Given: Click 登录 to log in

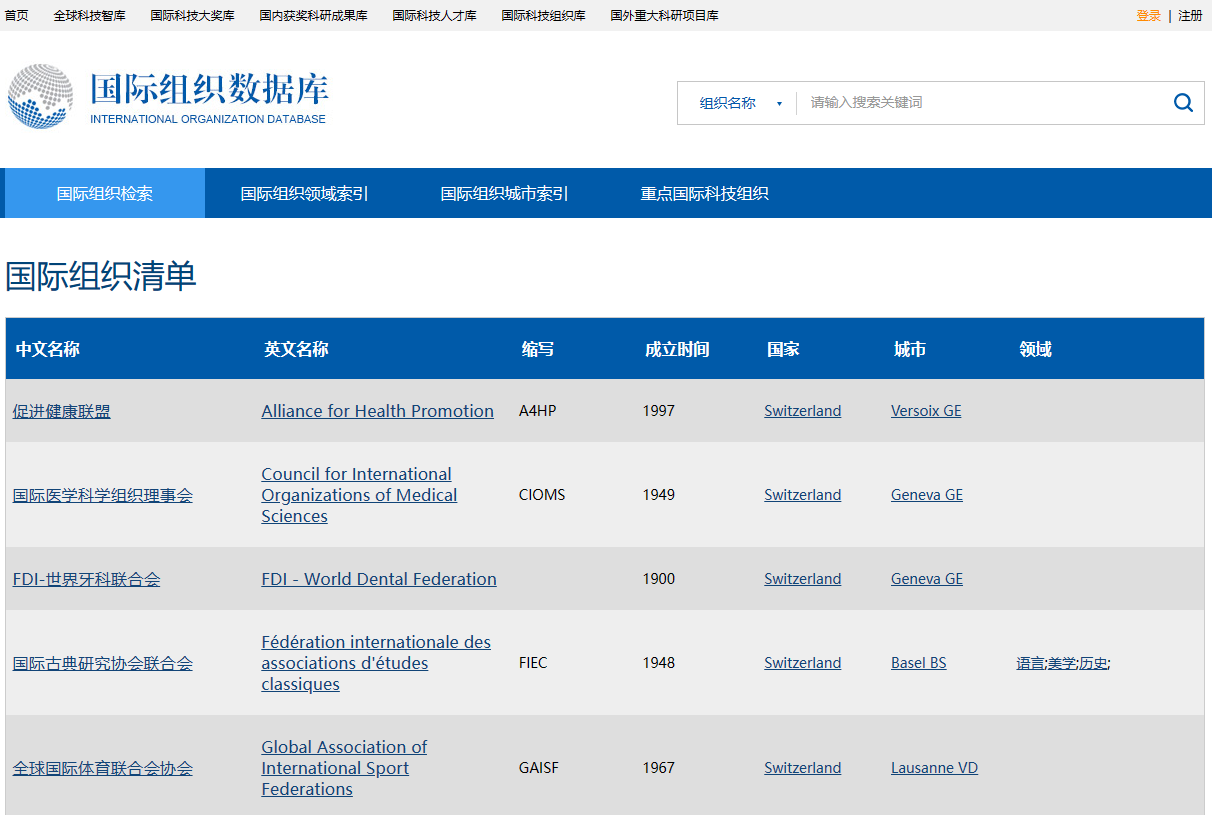Looking at the screenshot, I should [x=1148, y=16].
